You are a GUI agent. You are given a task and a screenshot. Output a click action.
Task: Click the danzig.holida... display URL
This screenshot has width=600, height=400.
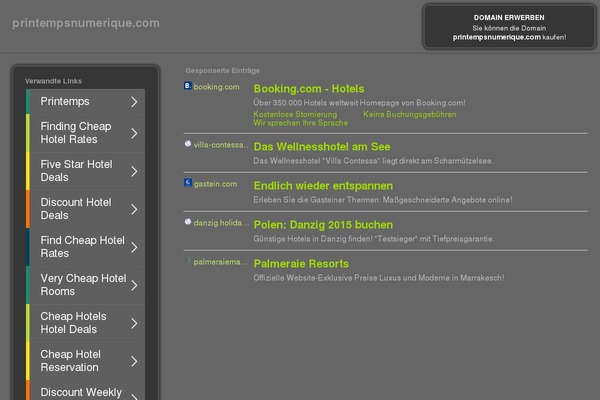click(x=221, y=223)
